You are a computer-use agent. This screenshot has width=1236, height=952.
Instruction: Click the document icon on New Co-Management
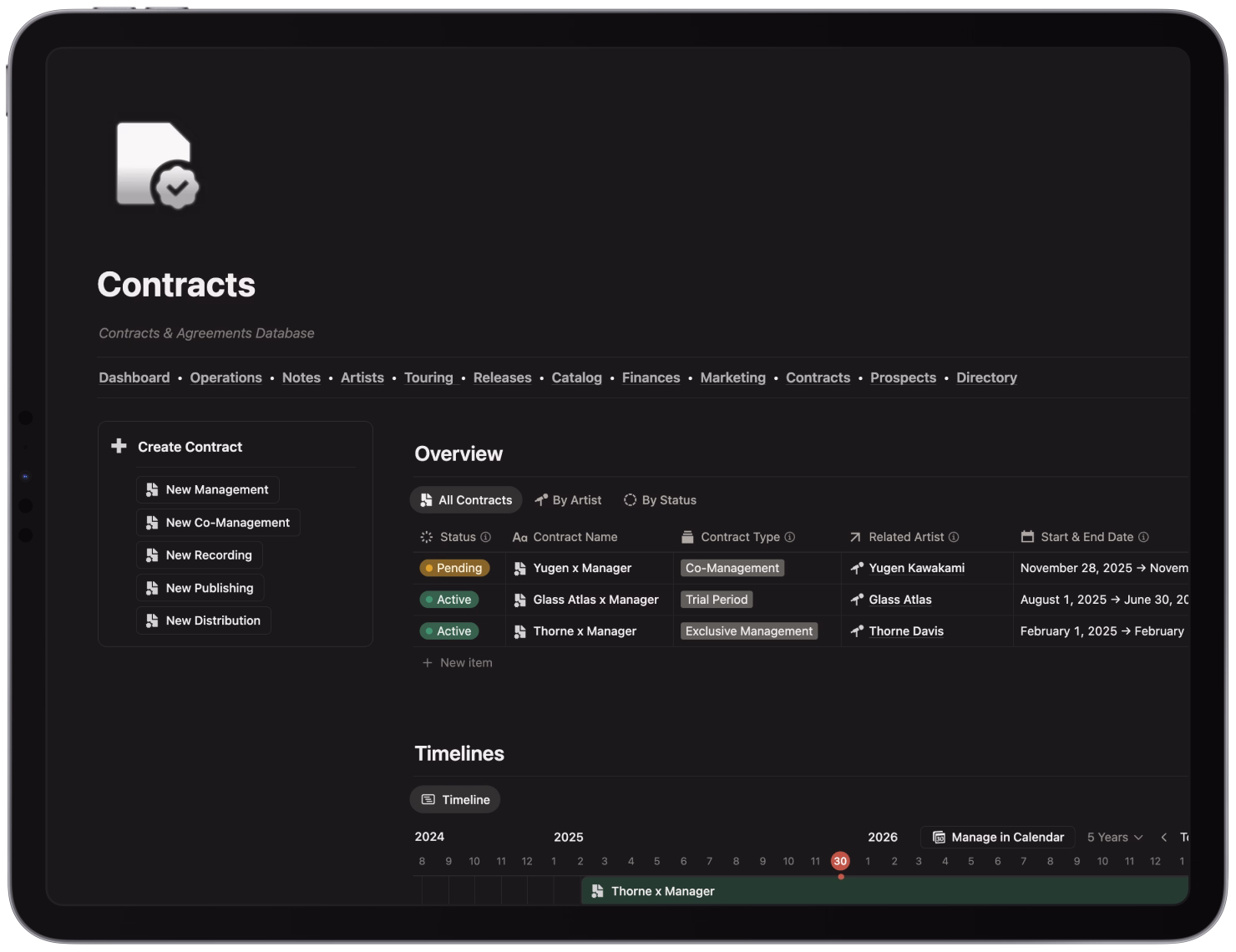point(152,522)
